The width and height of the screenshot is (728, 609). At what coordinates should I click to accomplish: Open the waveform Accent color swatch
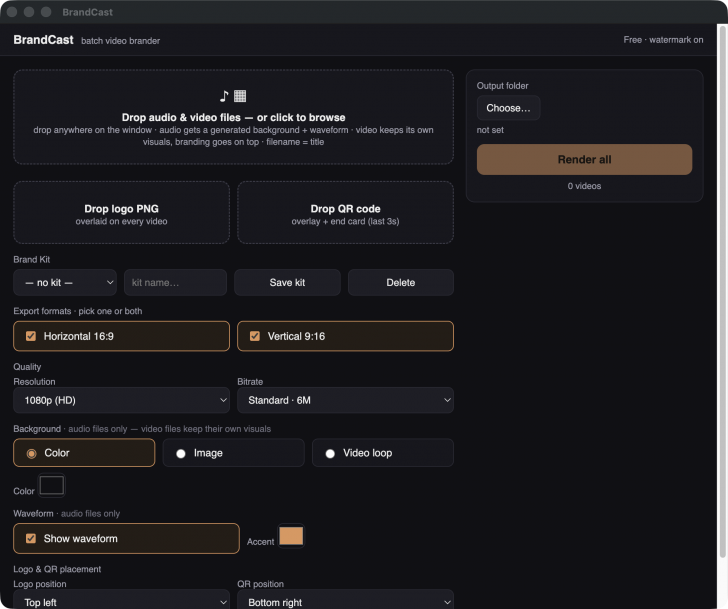tap(291, 536)
